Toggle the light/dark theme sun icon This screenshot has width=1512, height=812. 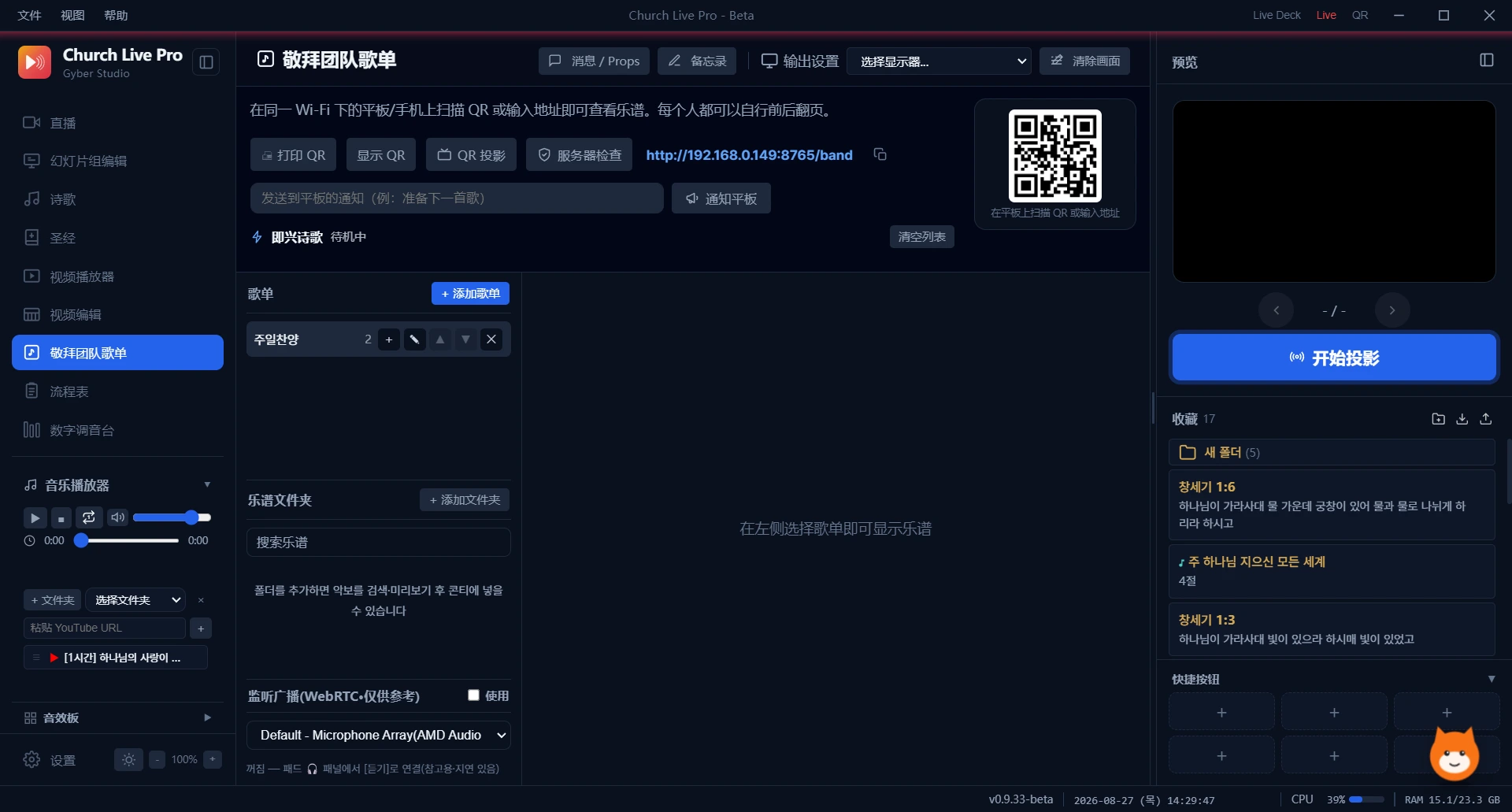(128, 760)
